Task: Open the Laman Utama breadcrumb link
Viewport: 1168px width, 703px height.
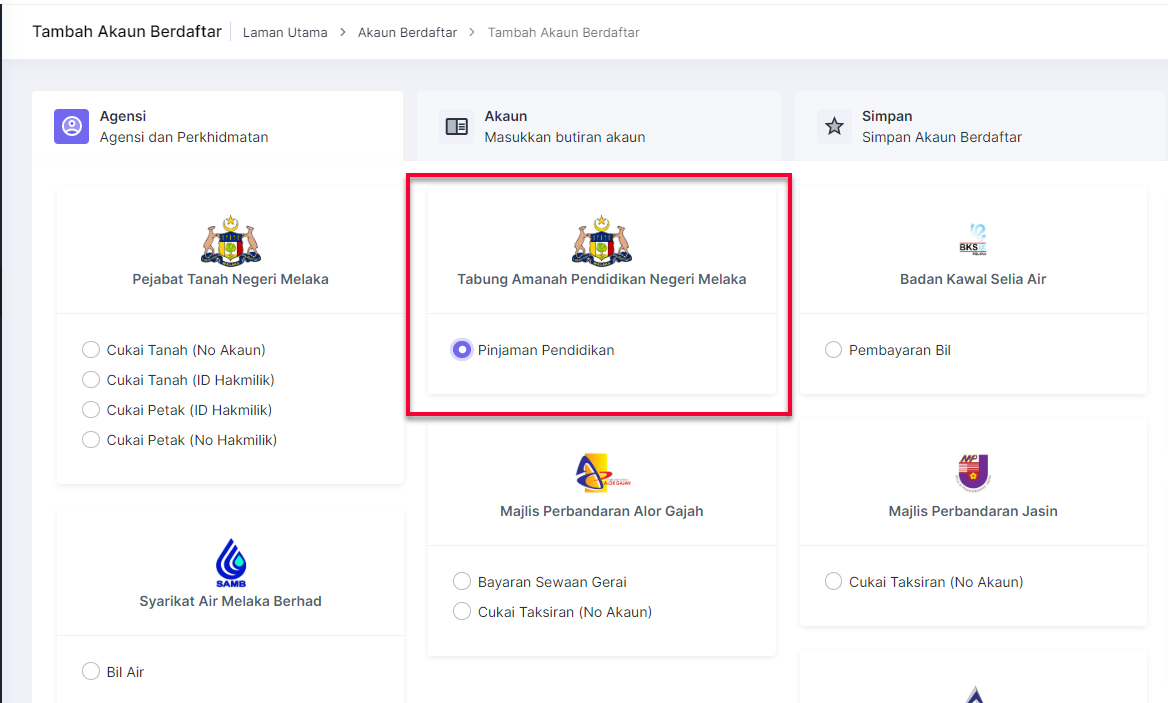Action: point(285,32)
